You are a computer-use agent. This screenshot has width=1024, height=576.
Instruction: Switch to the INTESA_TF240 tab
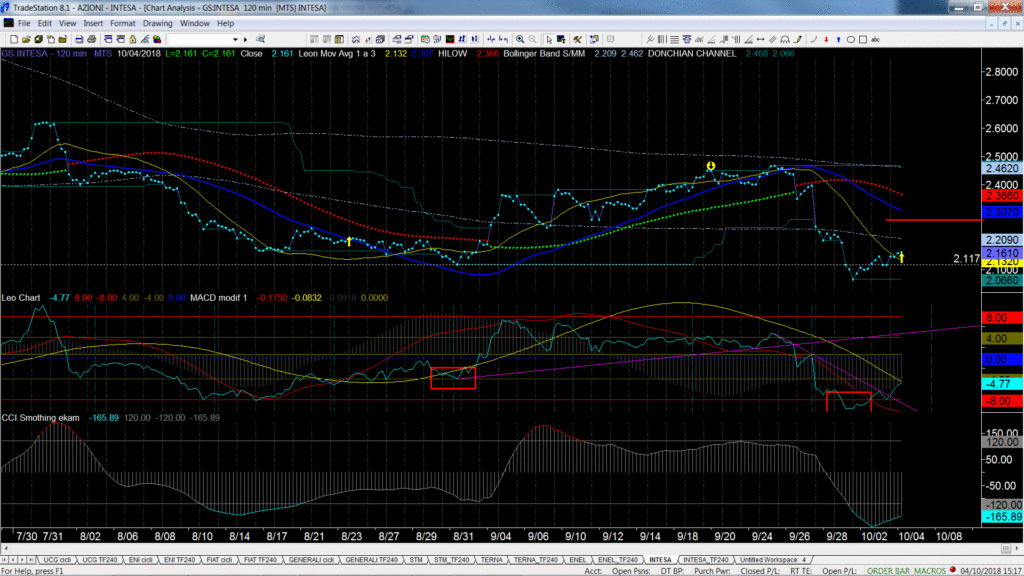(x=705, y=560)
